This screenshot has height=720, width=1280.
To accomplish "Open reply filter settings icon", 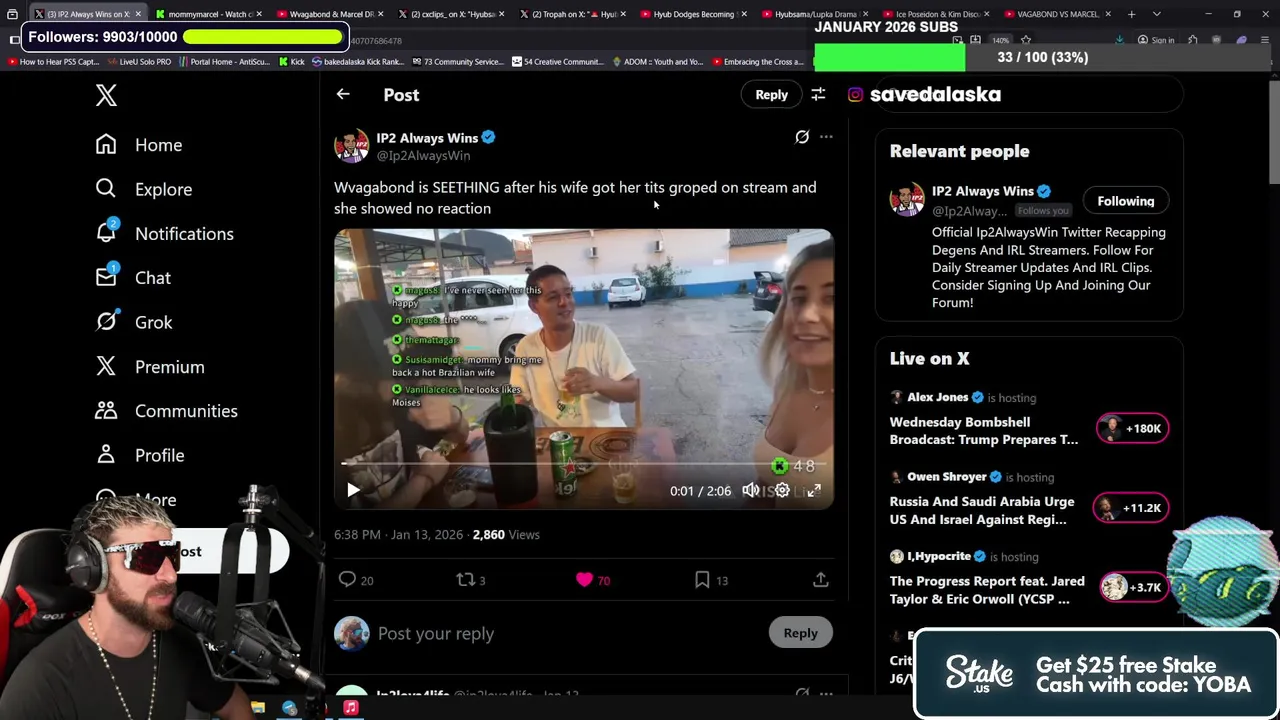I will 818,94.
